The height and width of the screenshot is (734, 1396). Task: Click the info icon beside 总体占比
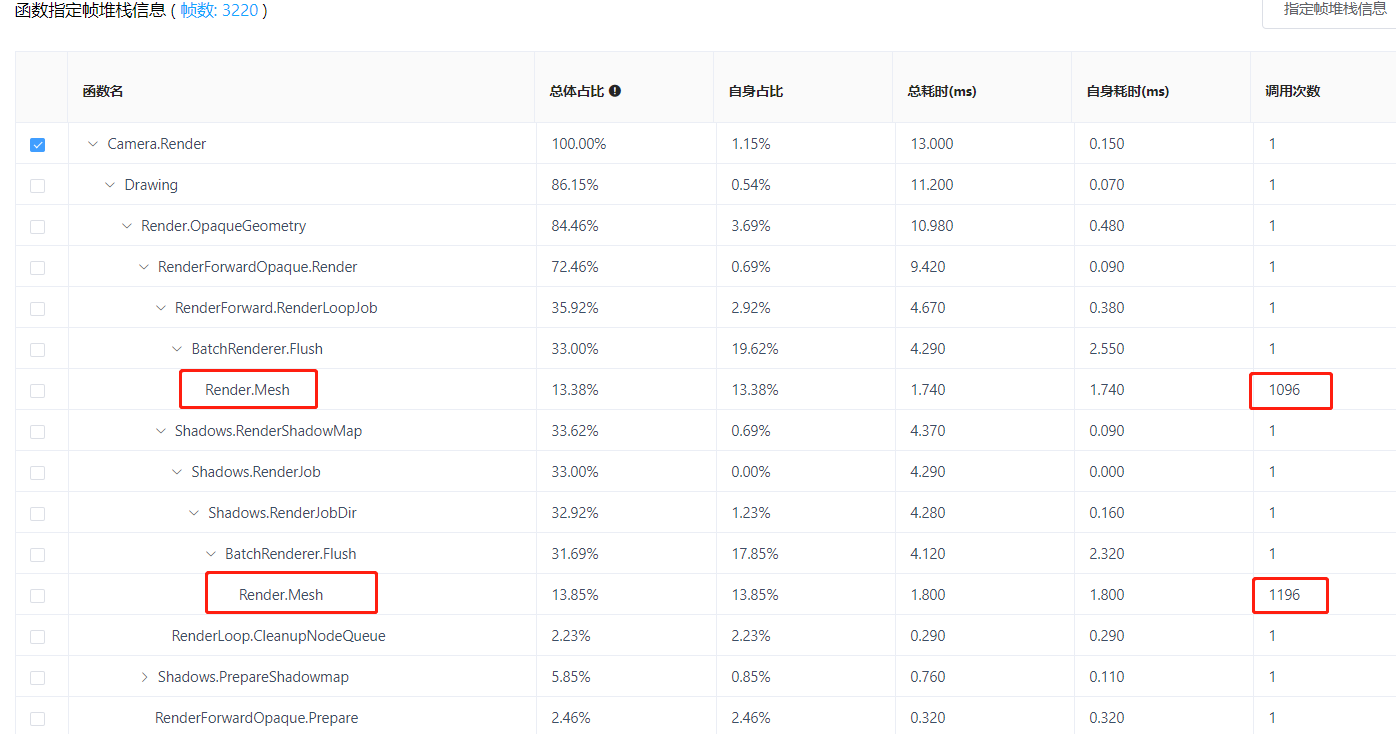click(x=615, y=91)
